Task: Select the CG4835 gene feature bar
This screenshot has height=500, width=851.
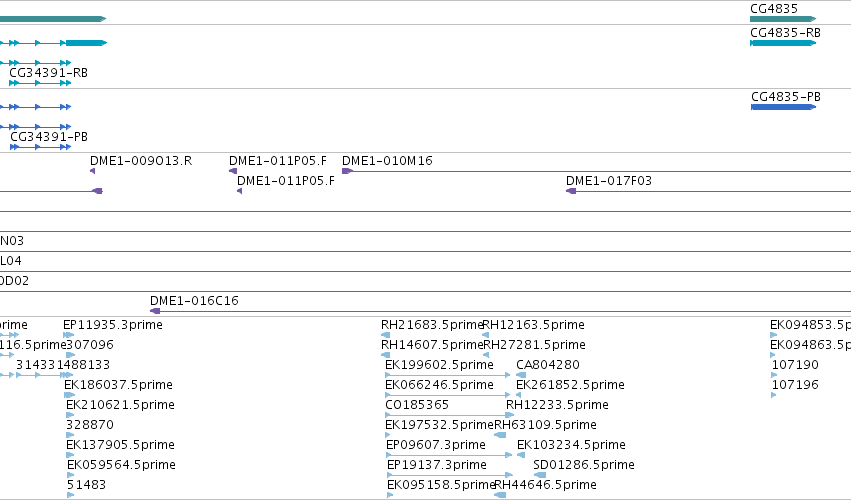Action: pyautogui.click(x=783, y=19)
